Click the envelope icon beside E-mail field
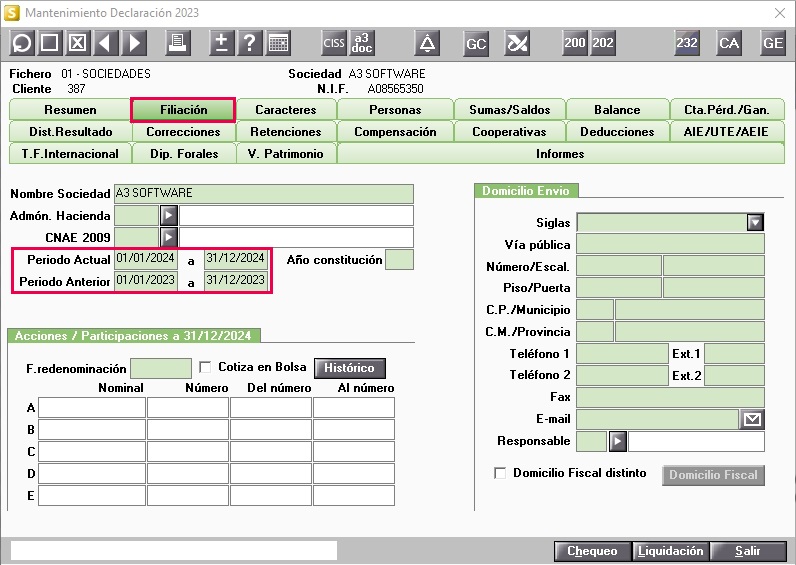796x565 pixels. (753, 420)
